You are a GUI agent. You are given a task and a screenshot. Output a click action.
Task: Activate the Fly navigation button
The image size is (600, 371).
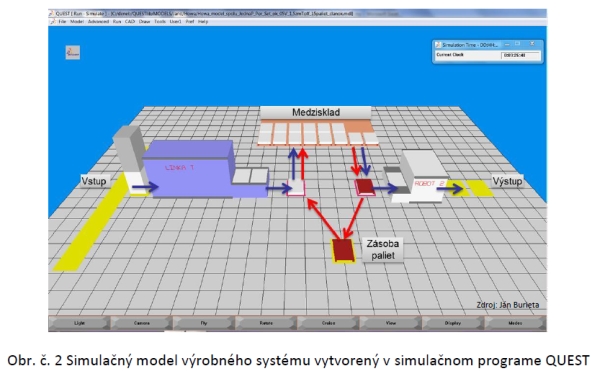pos(204,323)
